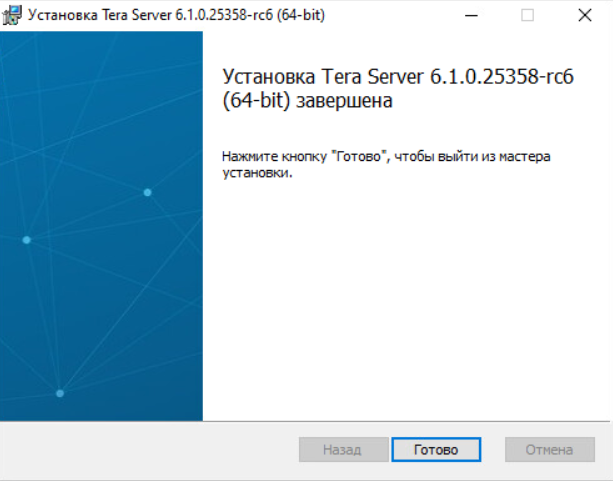Click the greyed-out Отмена button
Screen dimensions: 613x481
pos(550,450)
